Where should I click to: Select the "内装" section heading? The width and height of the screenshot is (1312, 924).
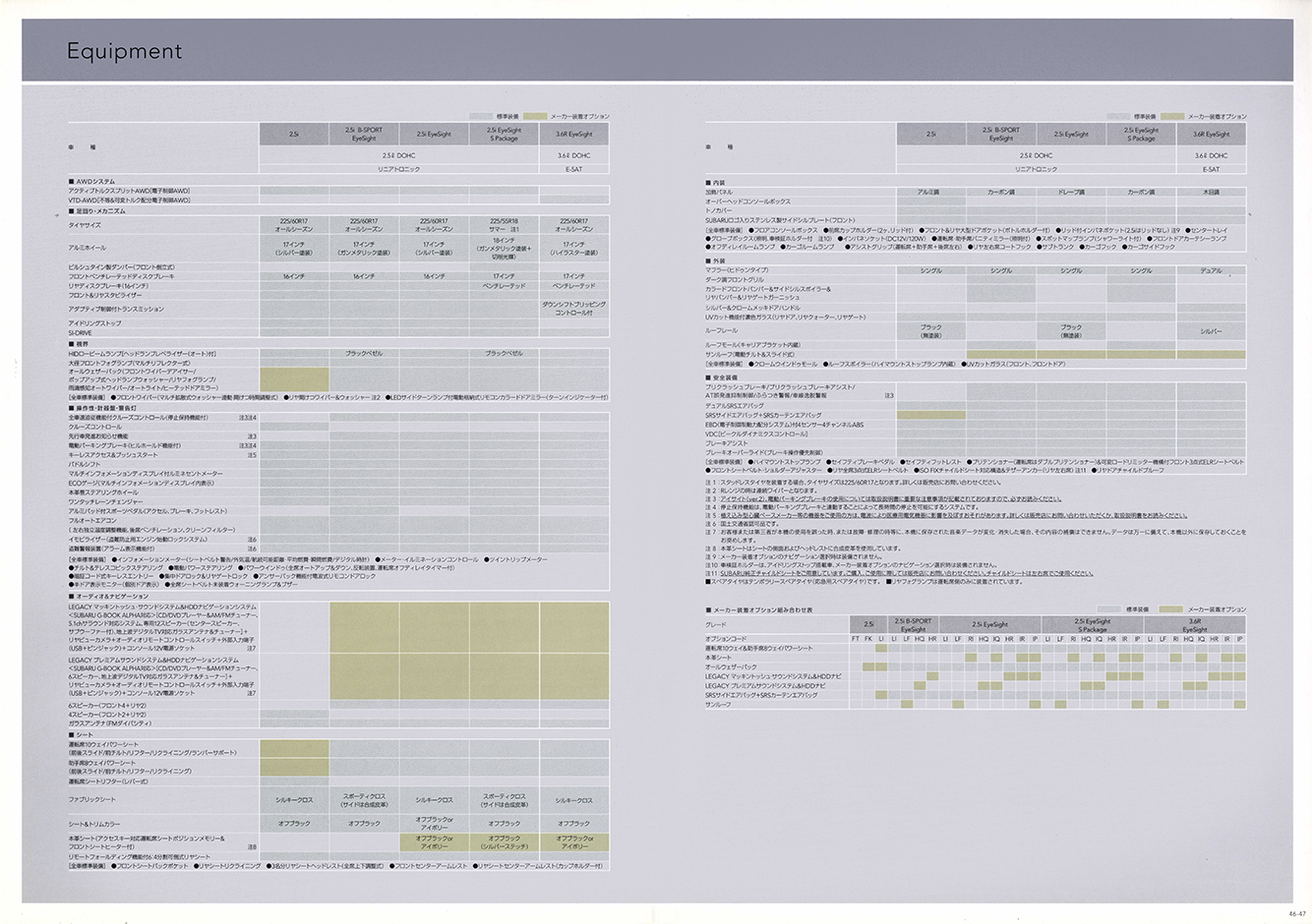[715, 183]
